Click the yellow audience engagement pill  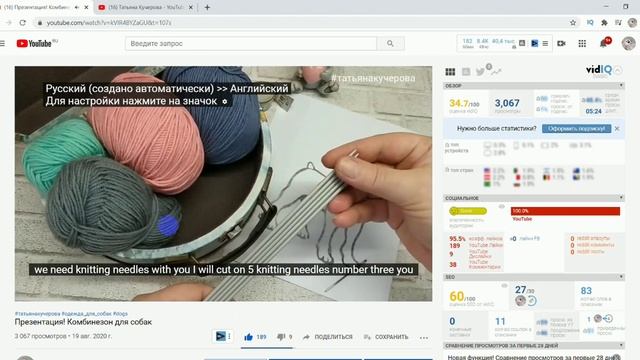[468, 211]
